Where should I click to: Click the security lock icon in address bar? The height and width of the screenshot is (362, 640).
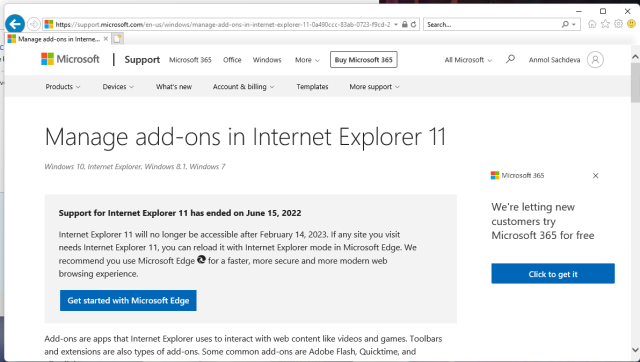click(404, 24)
